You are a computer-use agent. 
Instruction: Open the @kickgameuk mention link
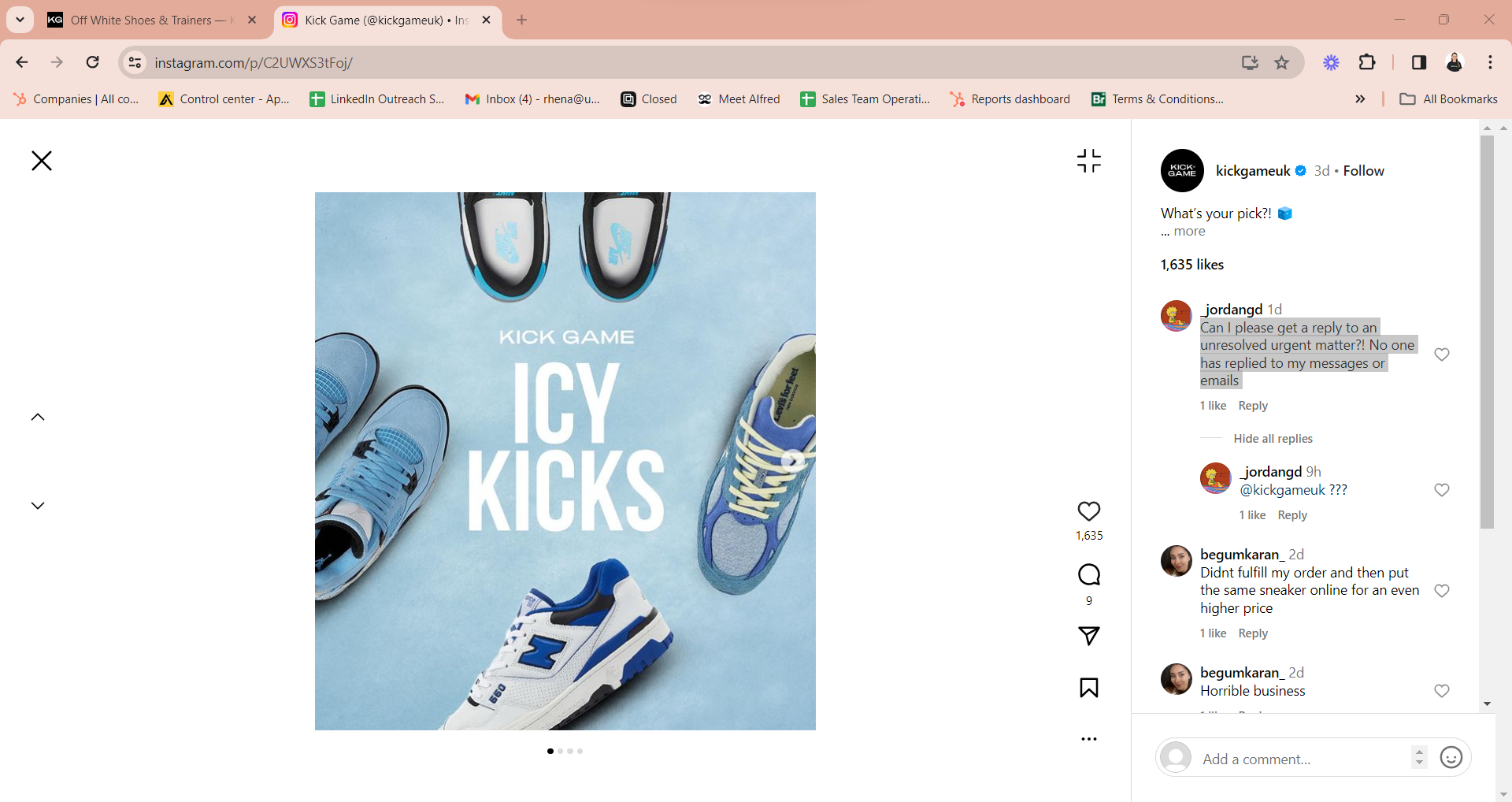[1282, 490]
